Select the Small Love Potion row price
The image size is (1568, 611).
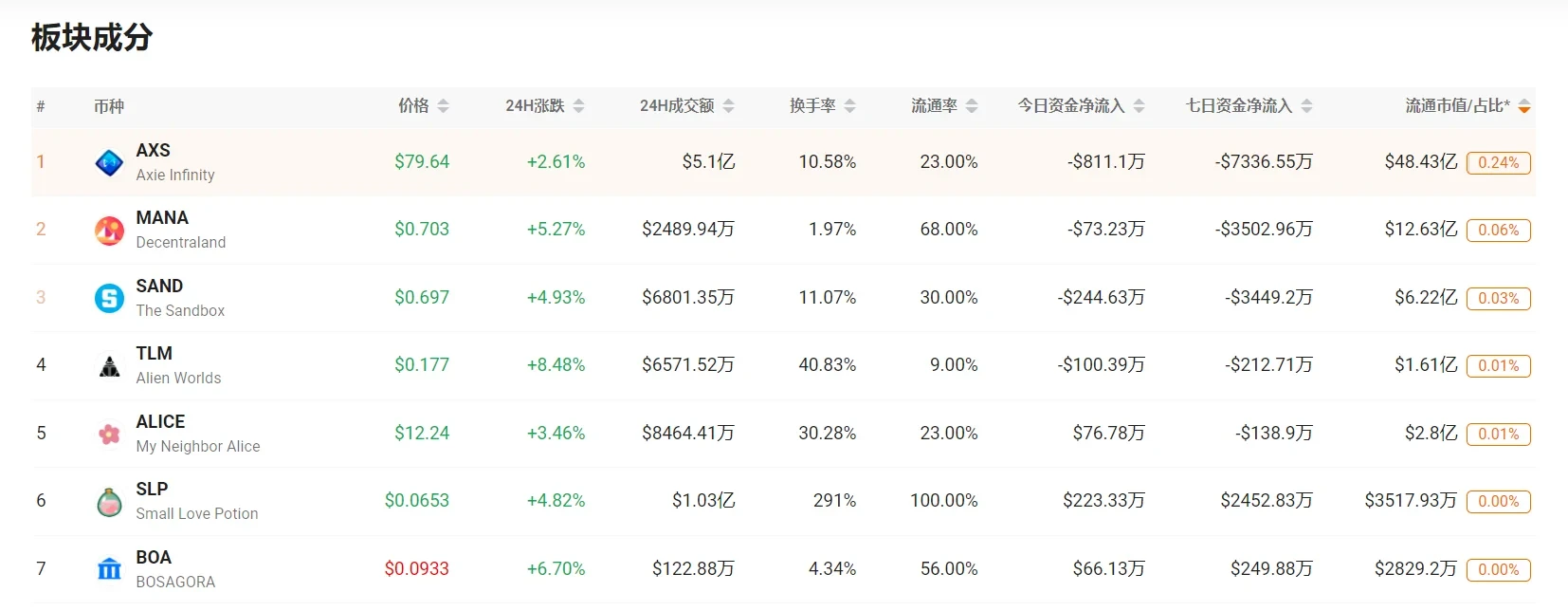[x=416, y=501]
